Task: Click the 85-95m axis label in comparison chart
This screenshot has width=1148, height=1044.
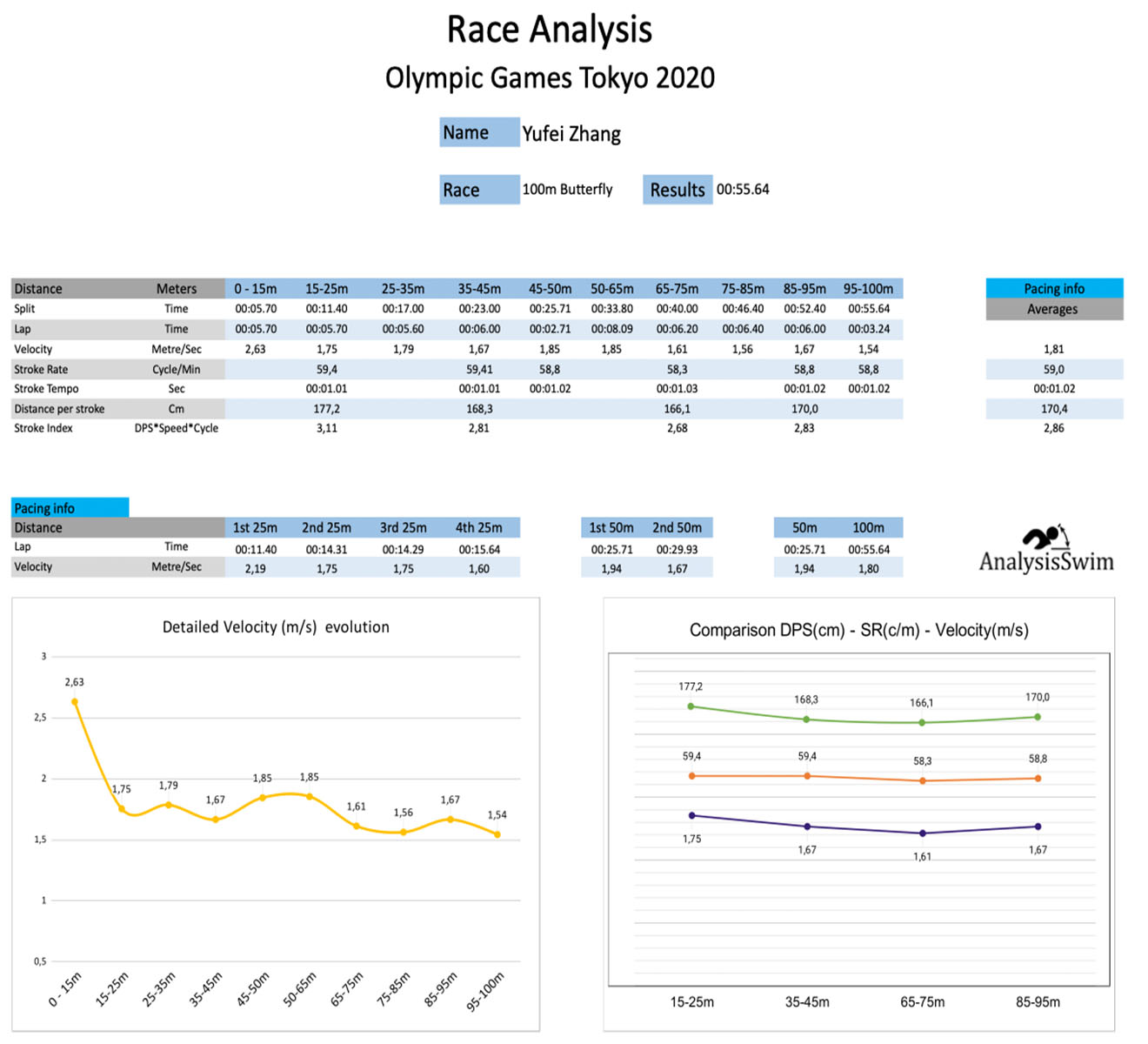Action: [1038, 1002]
